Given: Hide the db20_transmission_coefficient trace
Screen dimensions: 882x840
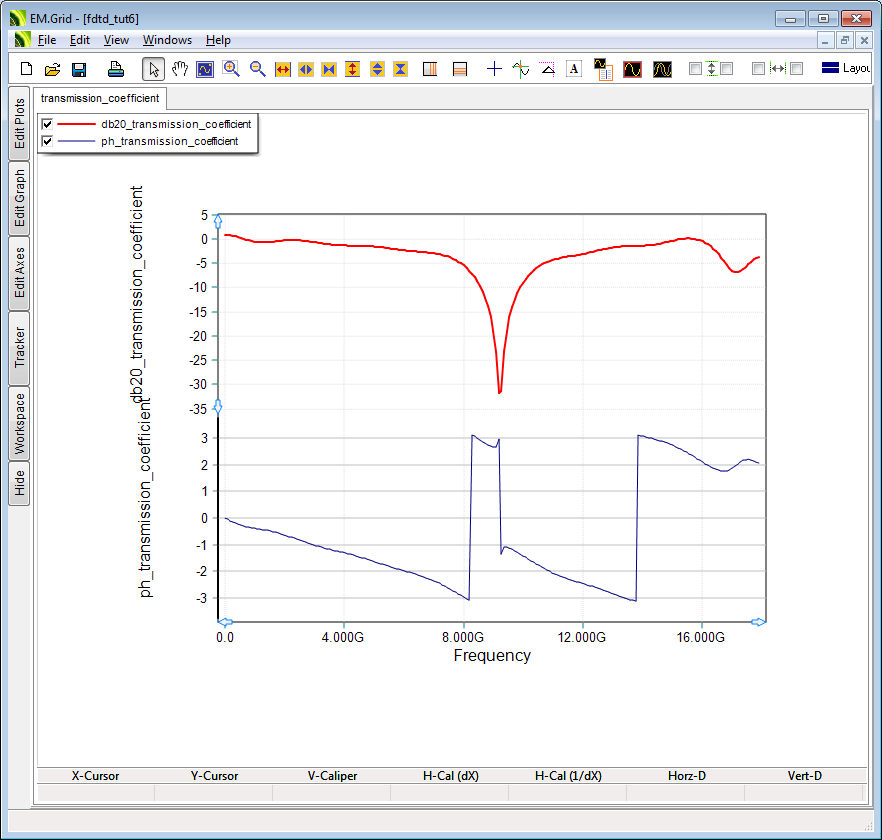Looking at the screenshot, I should click(47, 124).
